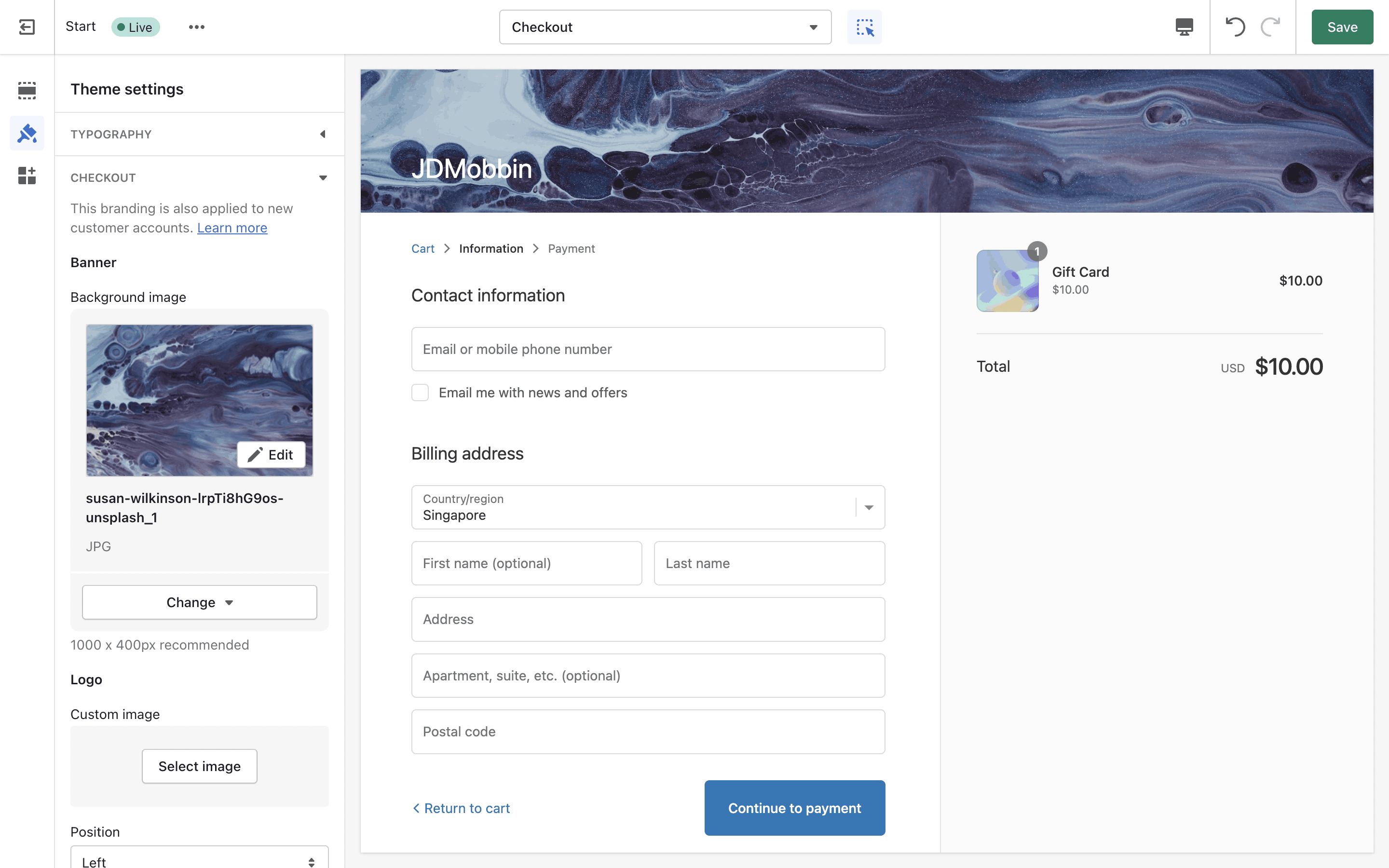The height and width of the screenshot is (868, 1389).
Task: Click the exit editor icon
Action: pos(27,27)
